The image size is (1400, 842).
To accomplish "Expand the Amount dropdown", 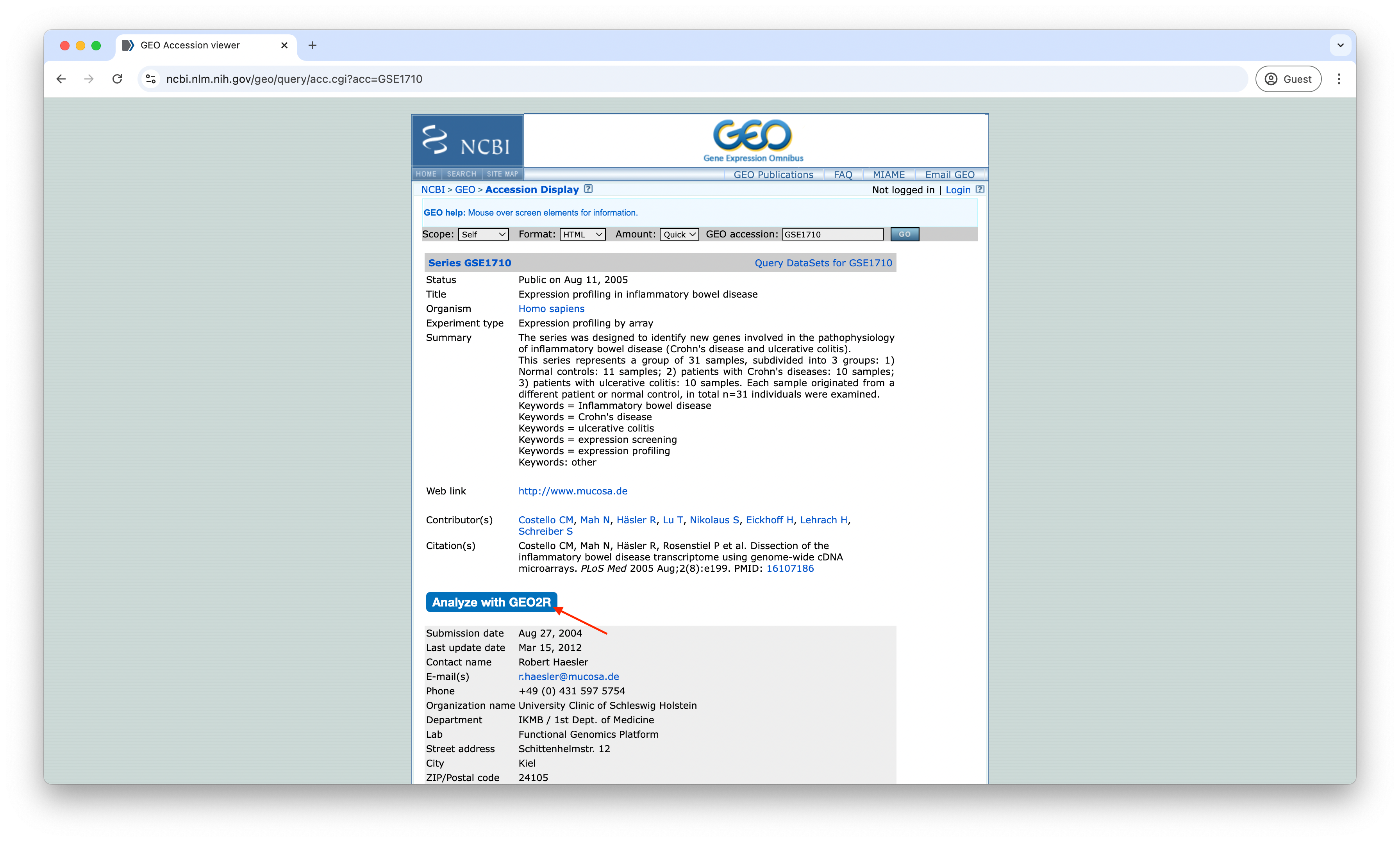I will tap(679, 234).
